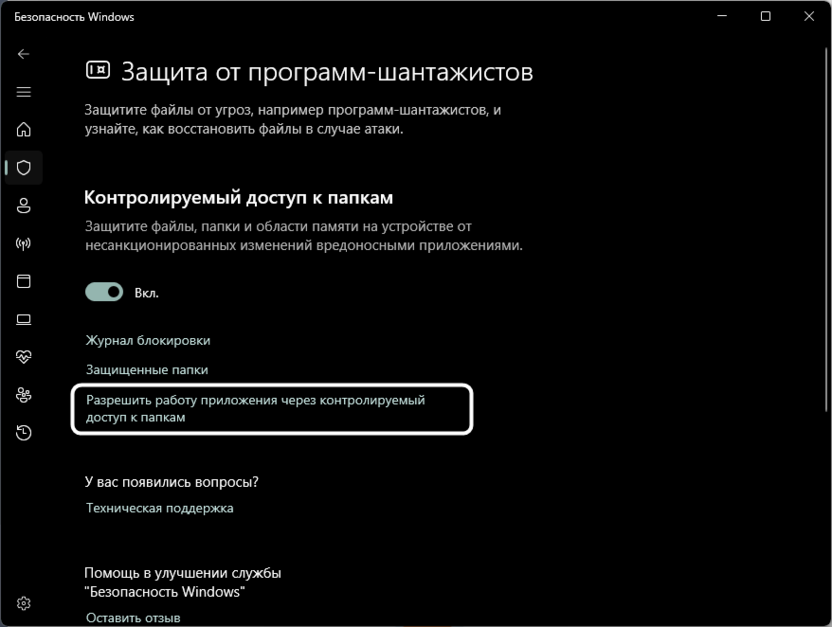Maximize the Безопасность Windows window
This screenshot has height=627, width=832.
coord(765,16)
